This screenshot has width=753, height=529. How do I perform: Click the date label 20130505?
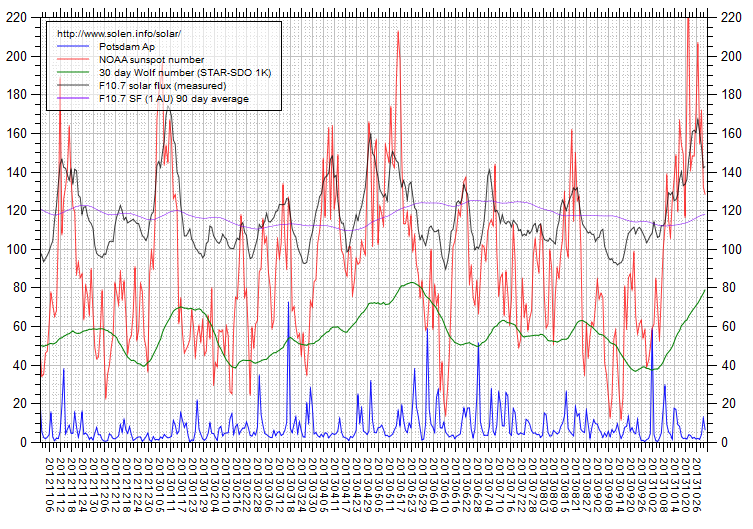click(380, 485)
